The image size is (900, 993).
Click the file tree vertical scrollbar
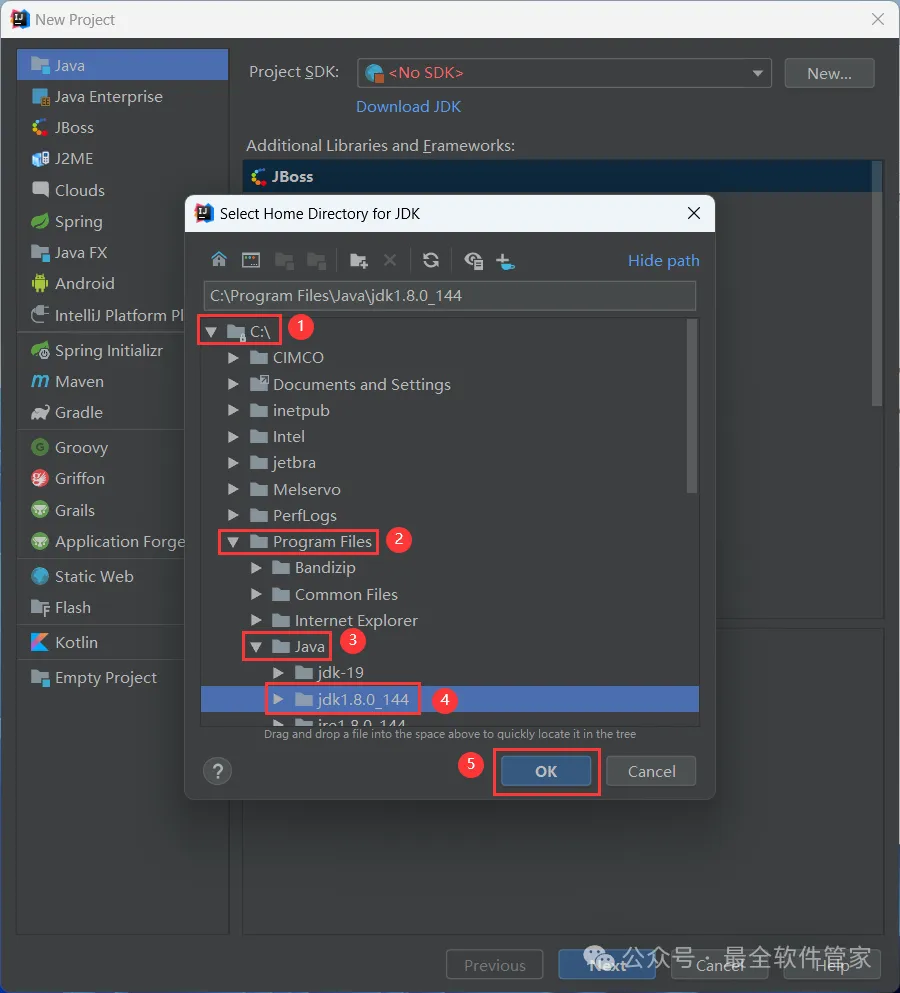pos(692,406)
